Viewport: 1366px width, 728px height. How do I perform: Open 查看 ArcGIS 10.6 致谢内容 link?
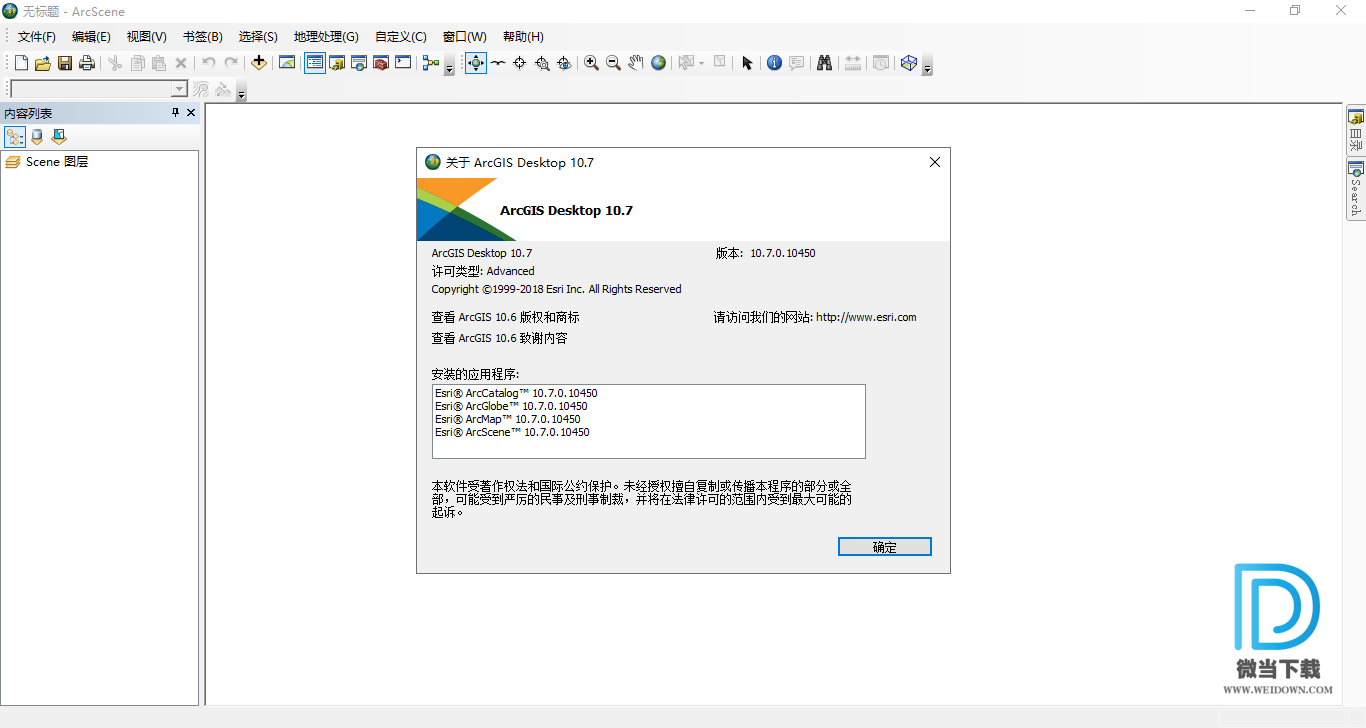point(499,338)
